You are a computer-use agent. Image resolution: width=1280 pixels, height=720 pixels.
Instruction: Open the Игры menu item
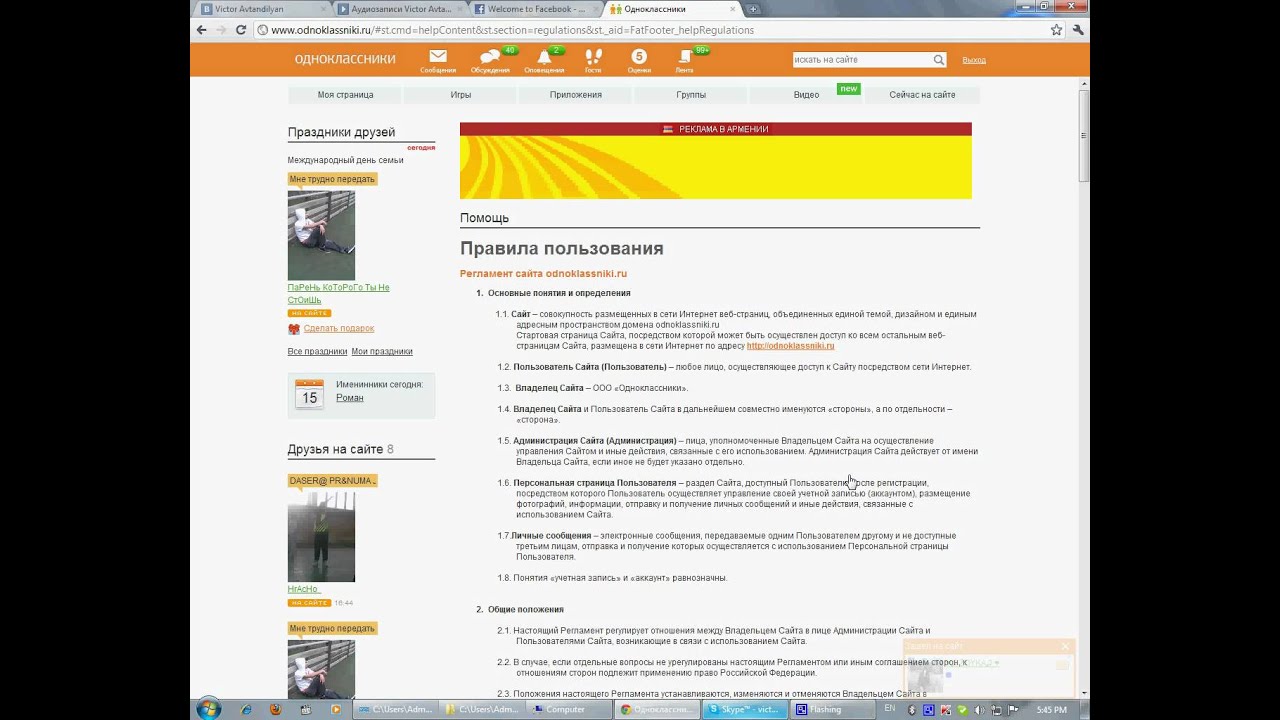460,95
